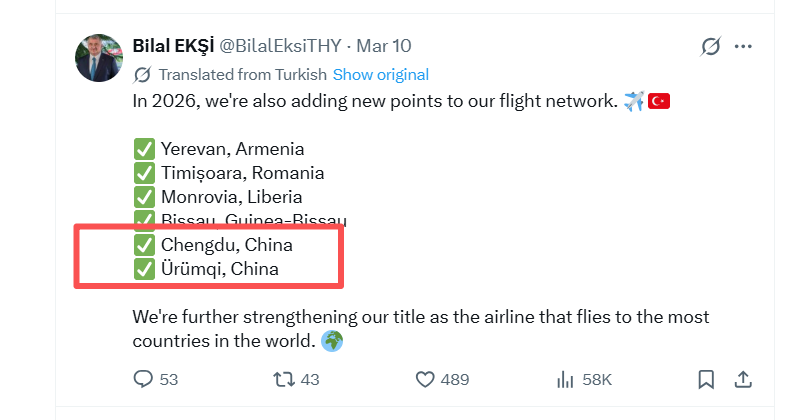Click the 58K views count
Screen dimensions: 801x420
(x=598, y=379)
